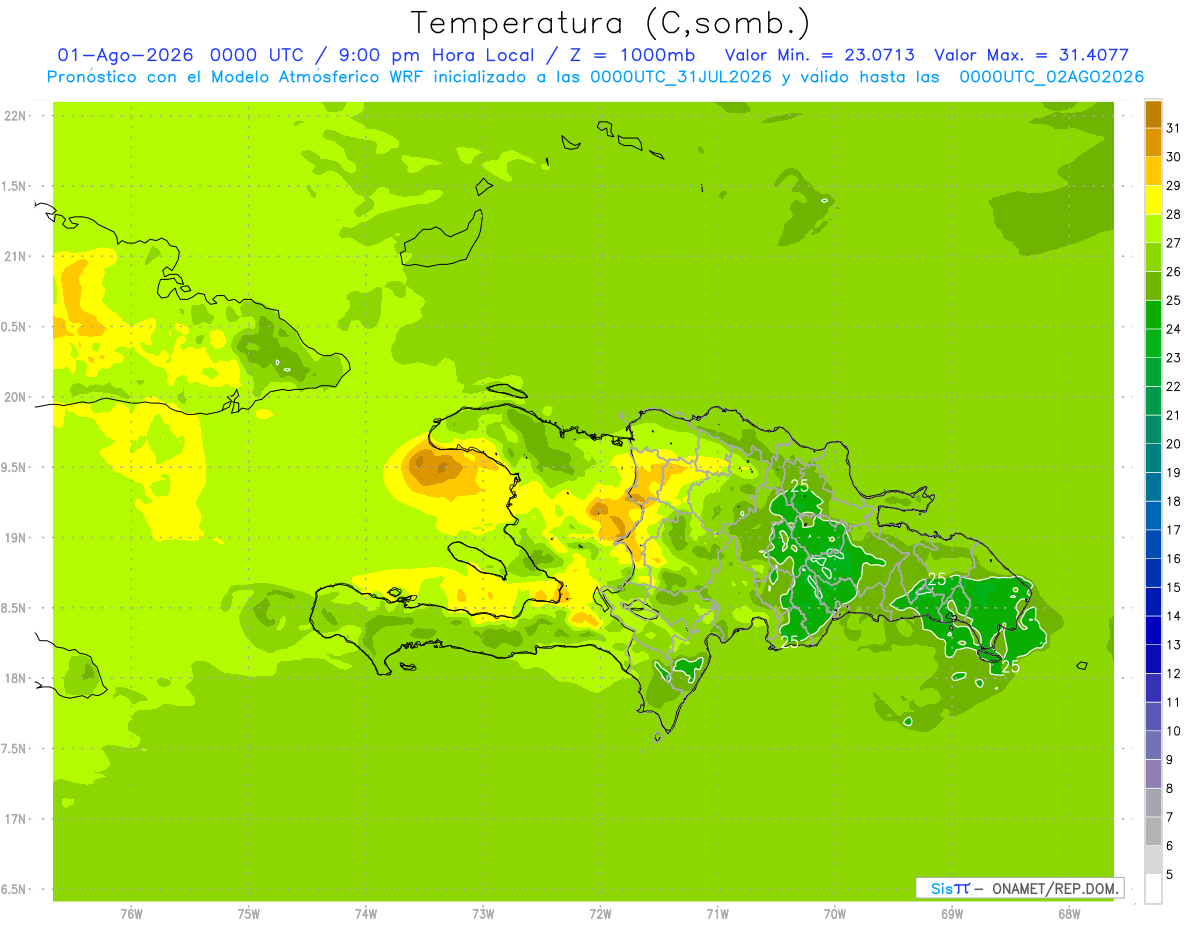Viewport: 1200px width, 927px height.
Task: Select the date text '01-Ago-2026'
Action: (126, 55)
